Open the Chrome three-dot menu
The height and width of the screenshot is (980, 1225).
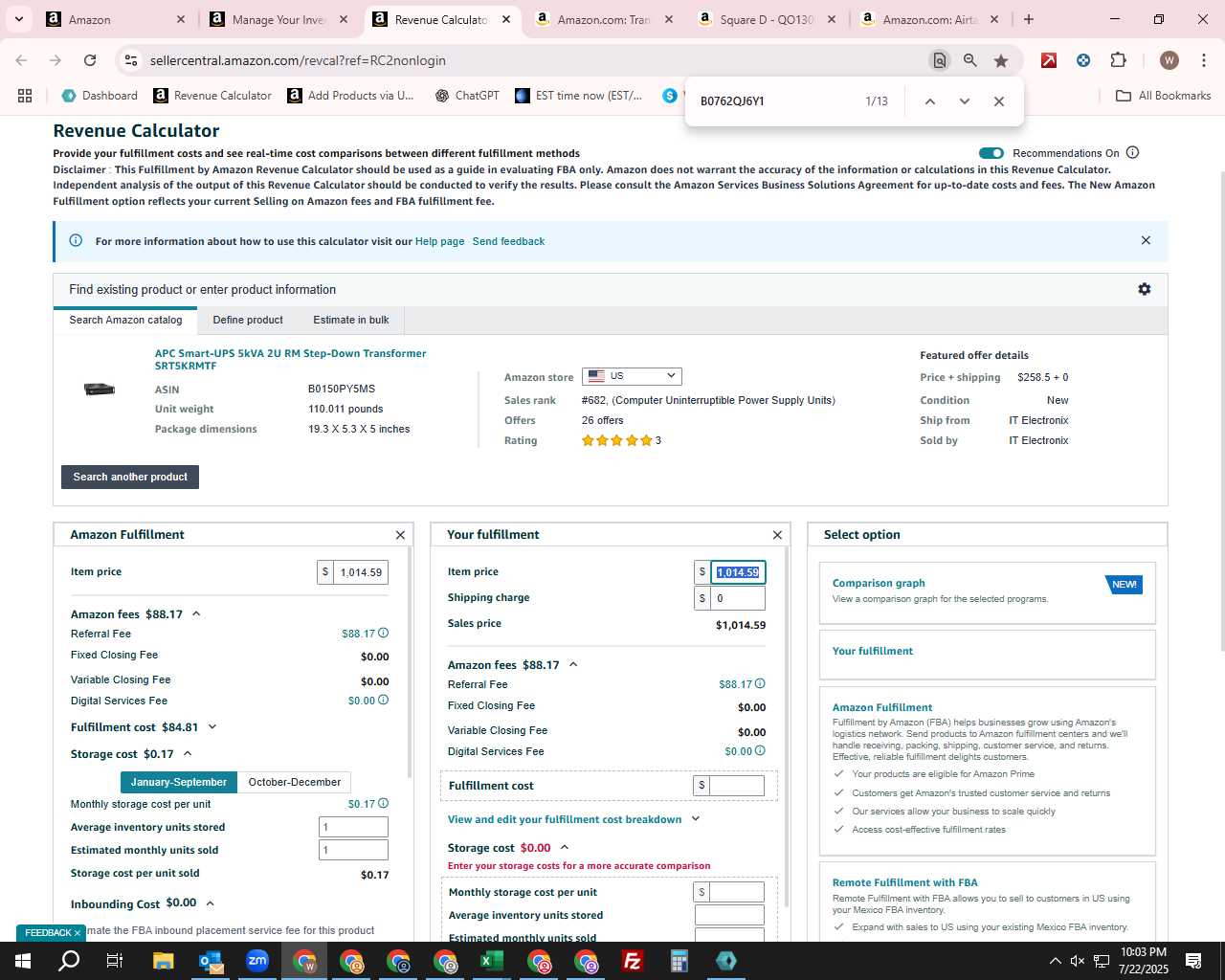[1203, 60]
